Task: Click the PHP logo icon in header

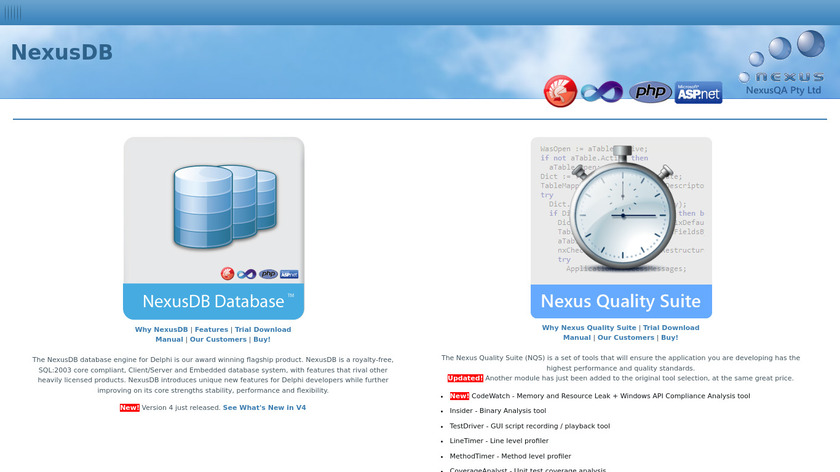Action: click(x=650, y=92)
